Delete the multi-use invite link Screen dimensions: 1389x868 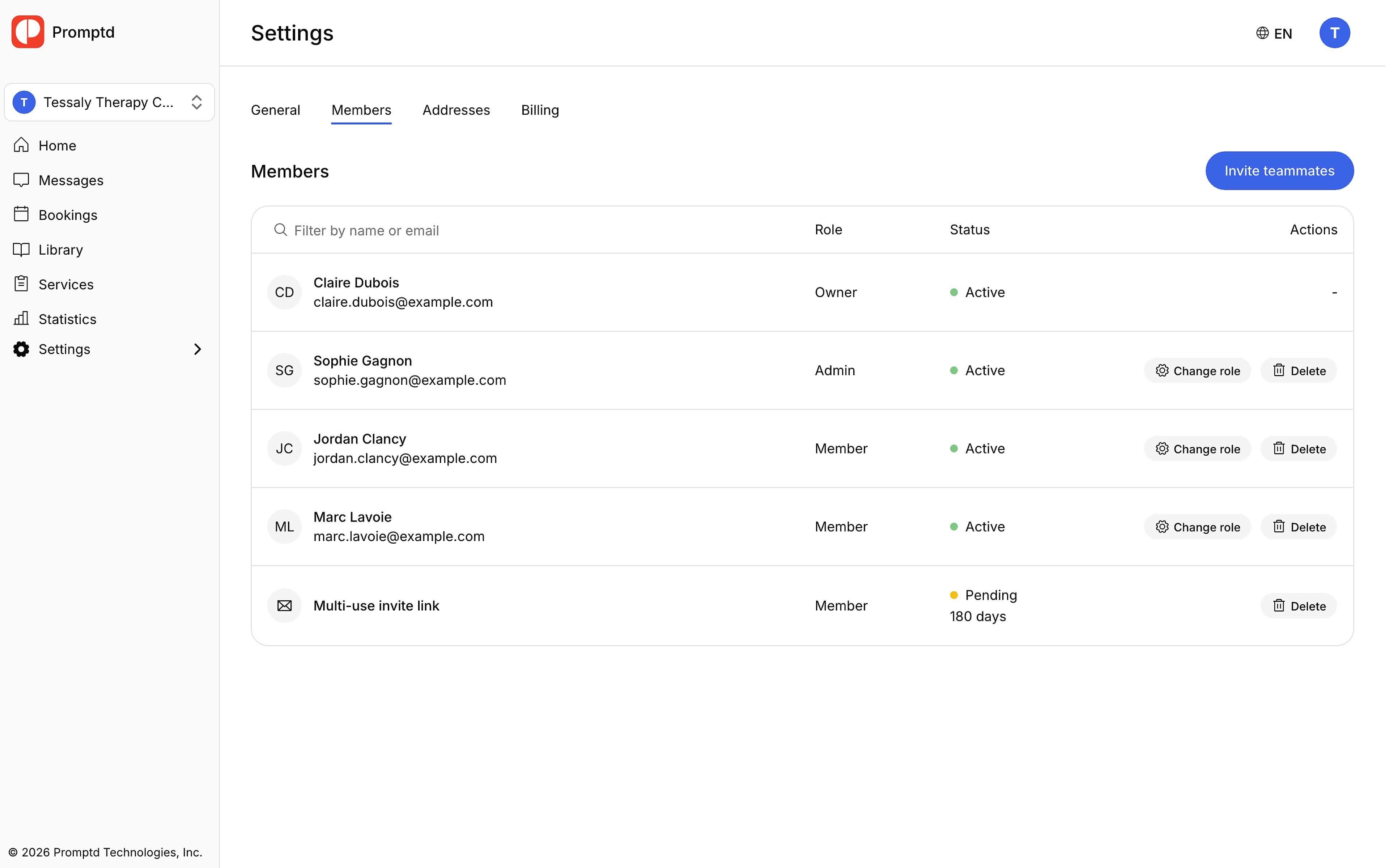(1298, 606)
